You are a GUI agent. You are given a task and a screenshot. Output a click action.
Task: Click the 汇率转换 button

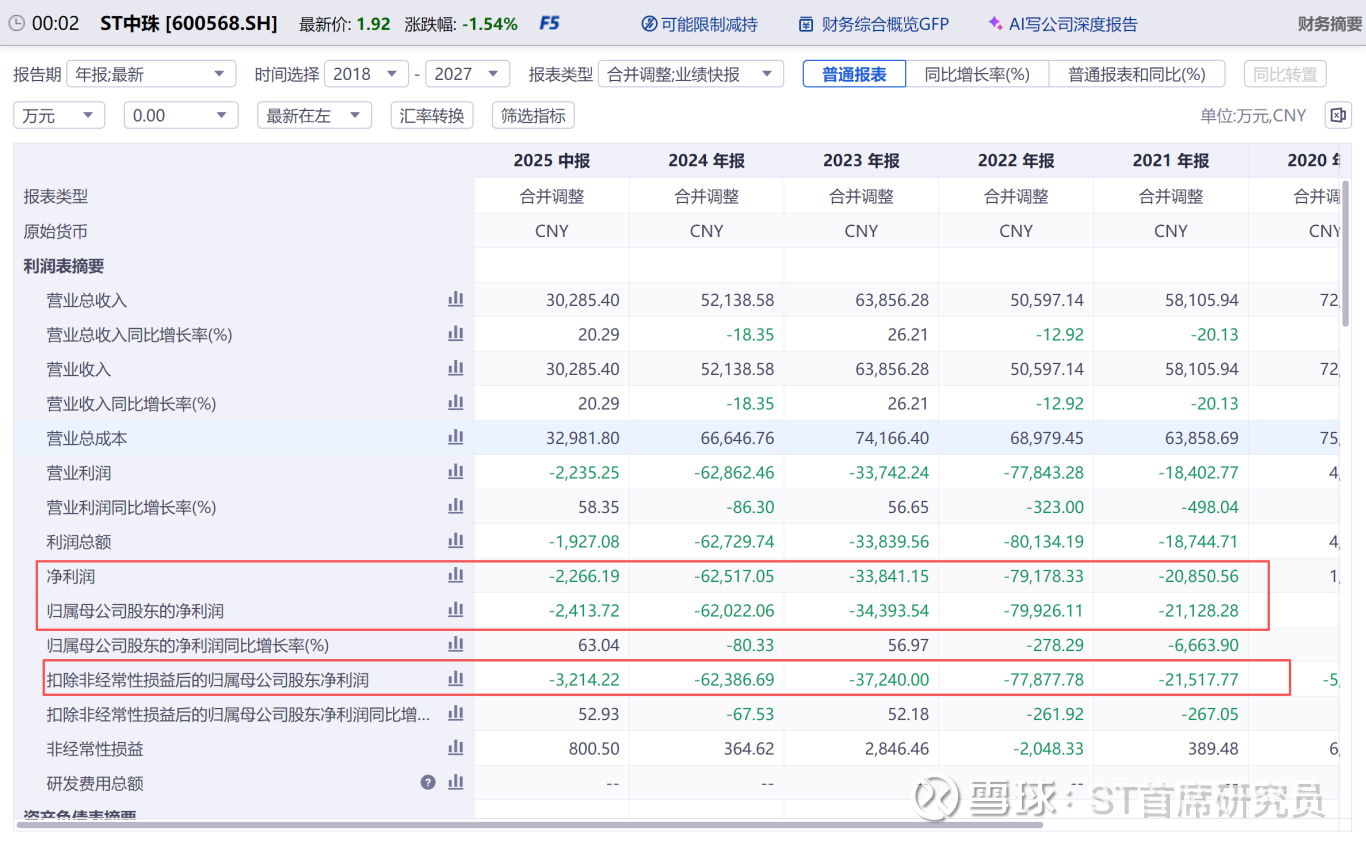(x=432, y=116)
